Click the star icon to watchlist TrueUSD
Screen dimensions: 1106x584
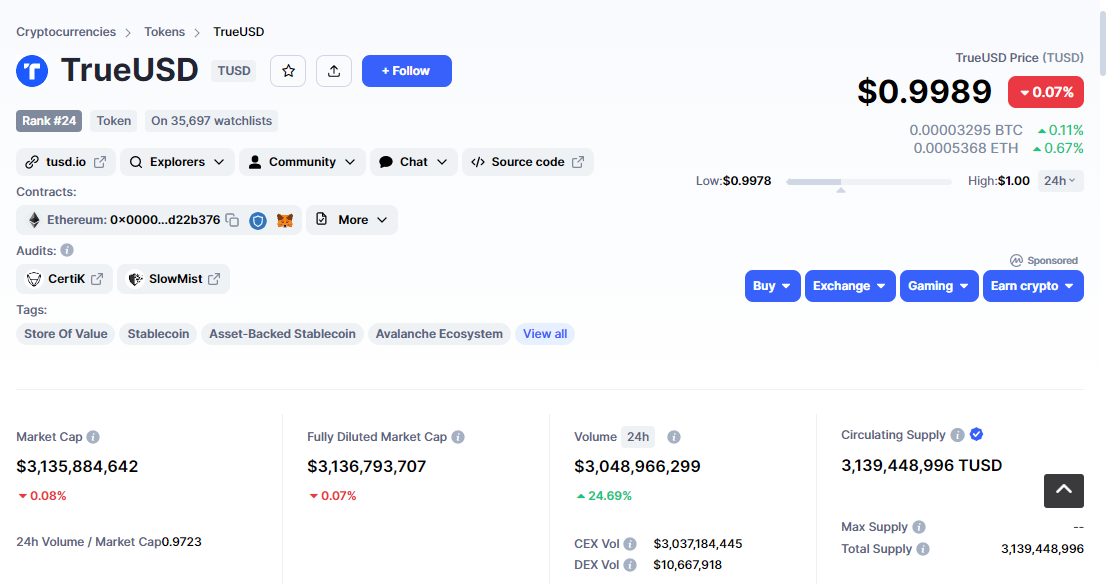tap(288, 71)
